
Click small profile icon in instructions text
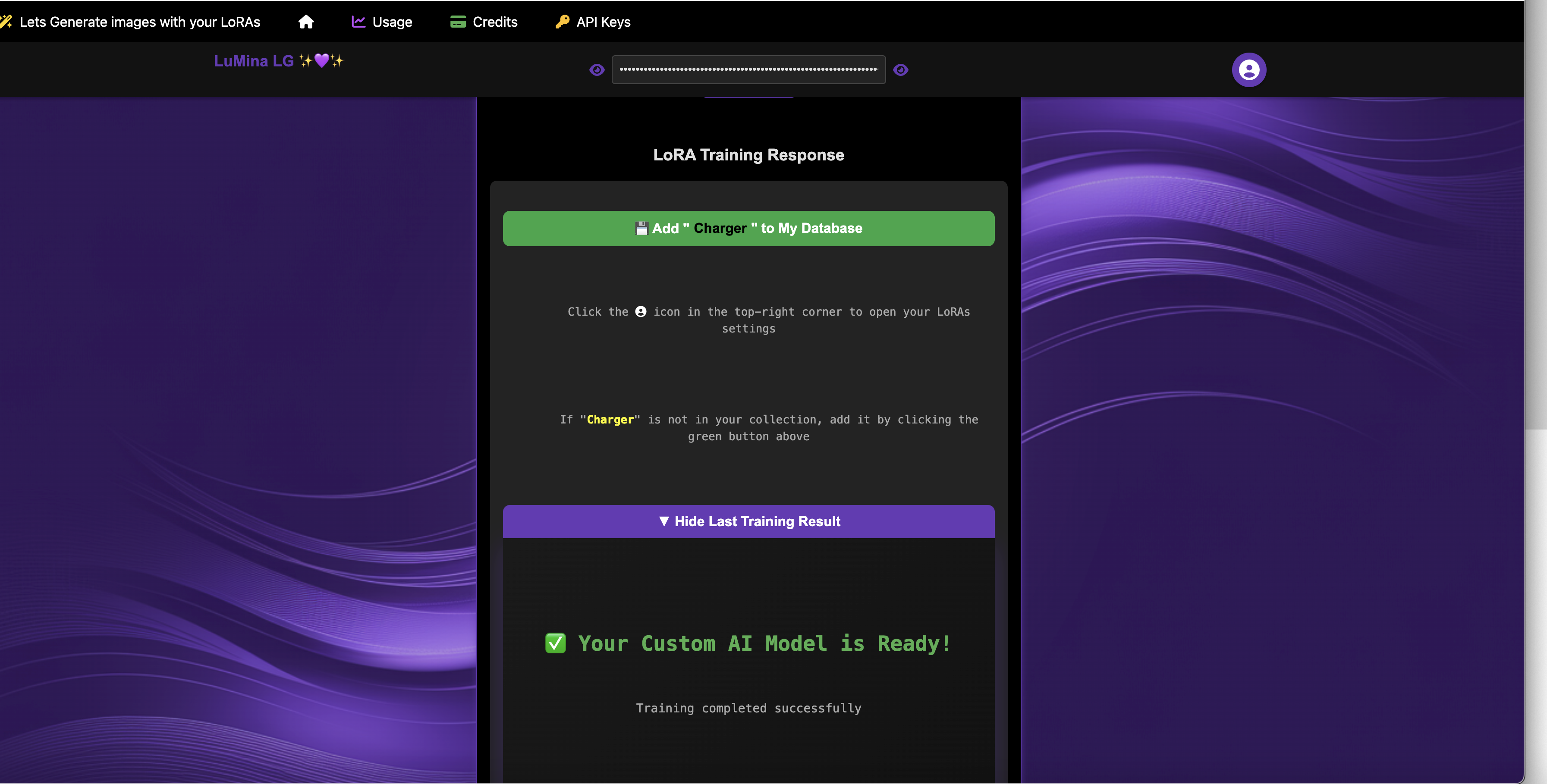[640, 311]
